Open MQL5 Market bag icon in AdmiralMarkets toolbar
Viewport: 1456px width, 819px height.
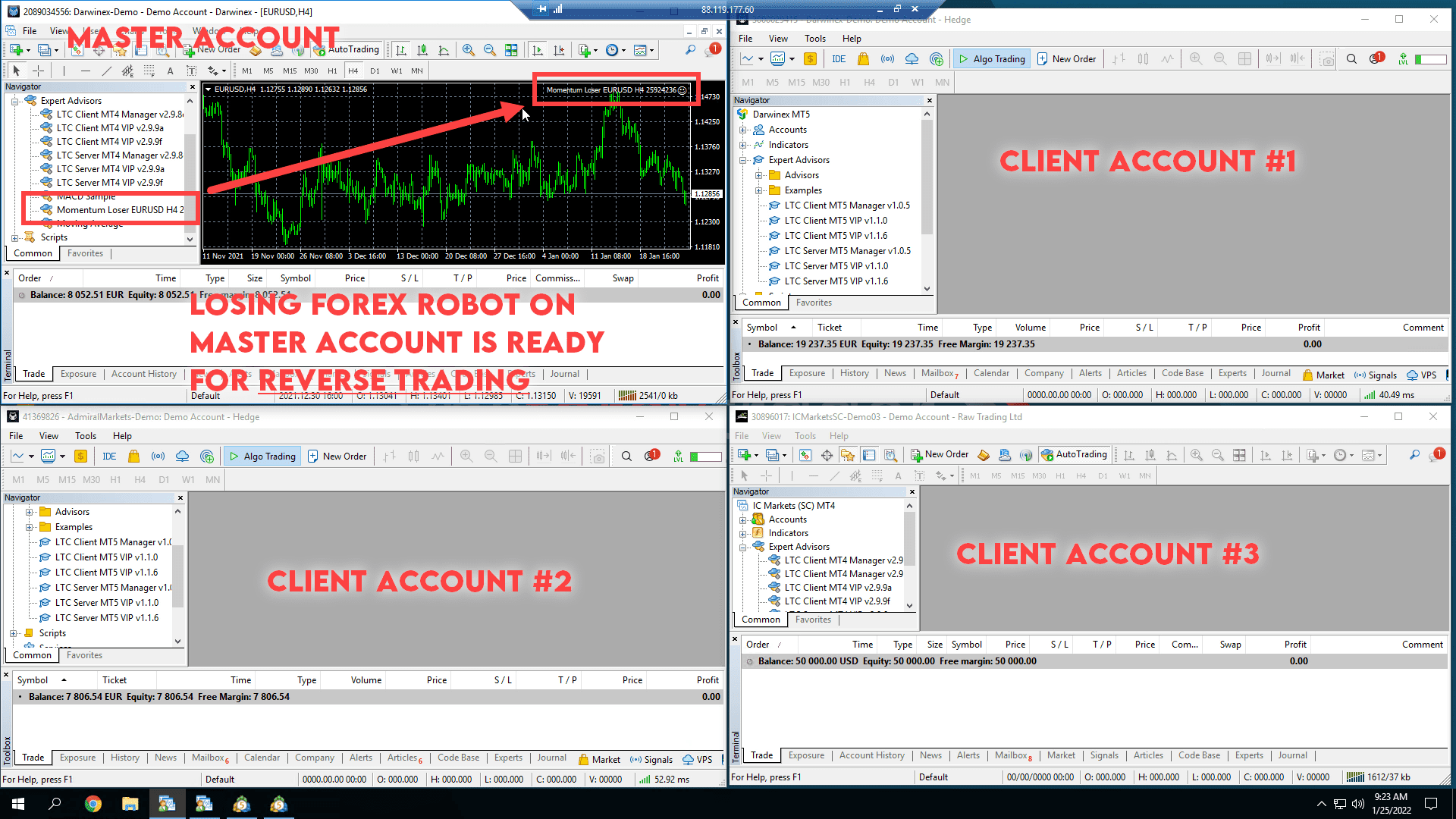tap(133, 457)
